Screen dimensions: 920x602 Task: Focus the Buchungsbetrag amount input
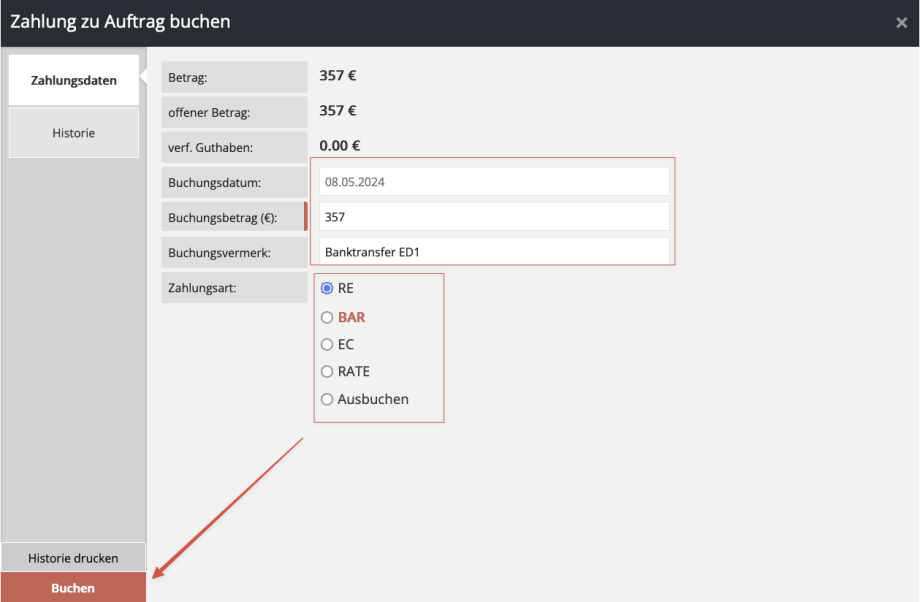click(494, 217)
